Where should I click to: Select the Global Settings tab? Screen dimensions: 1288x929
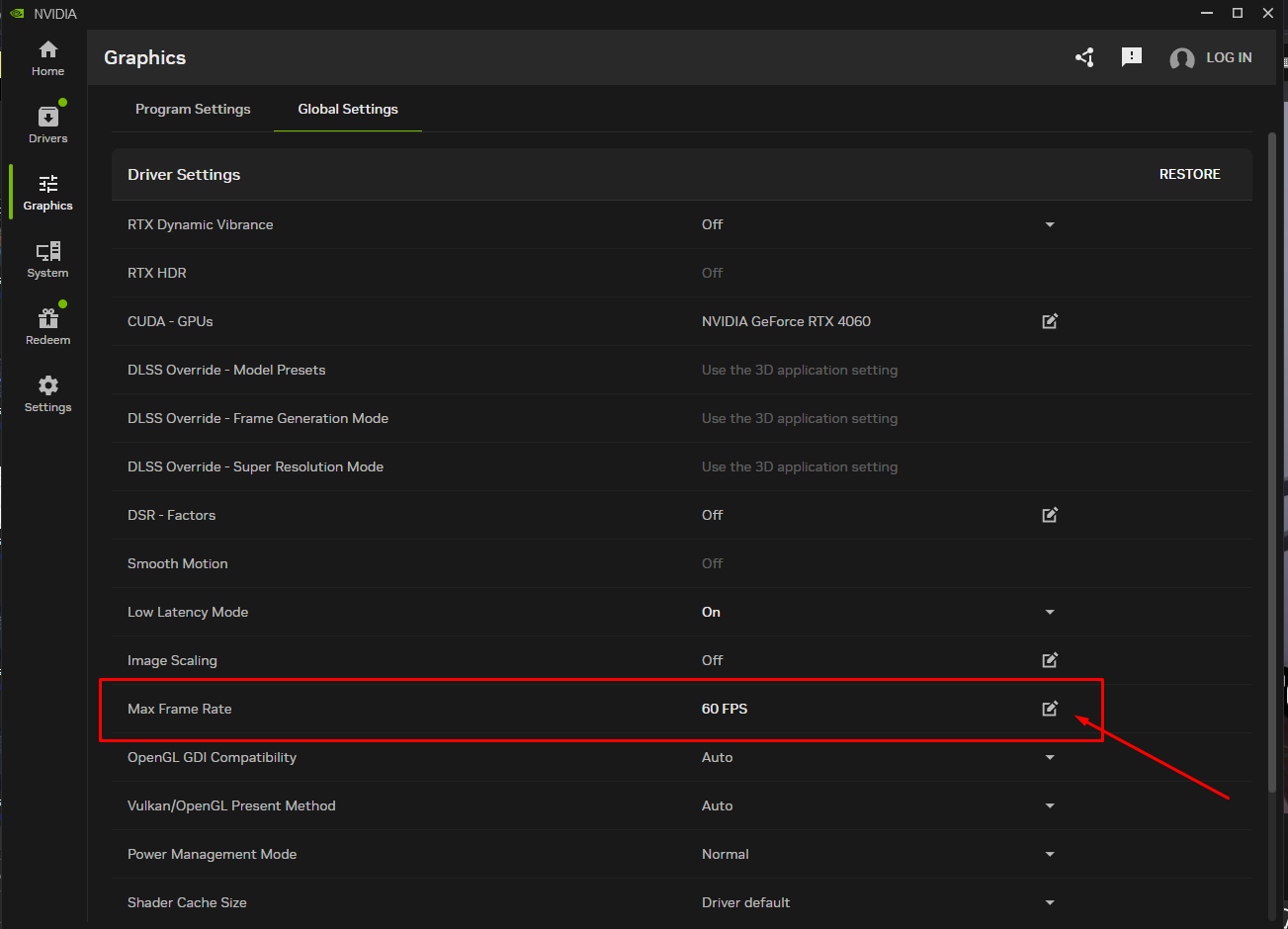(348, 109)
